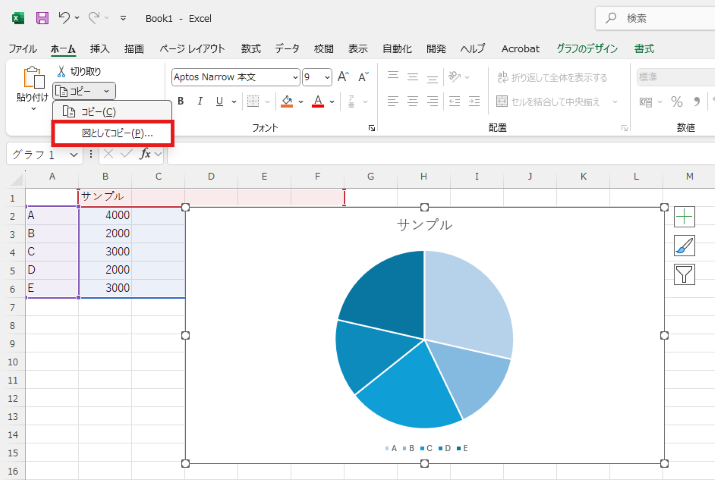Expand the underline style dropdown arrow
Screen dimensions: 715x480
pos(234,102)
